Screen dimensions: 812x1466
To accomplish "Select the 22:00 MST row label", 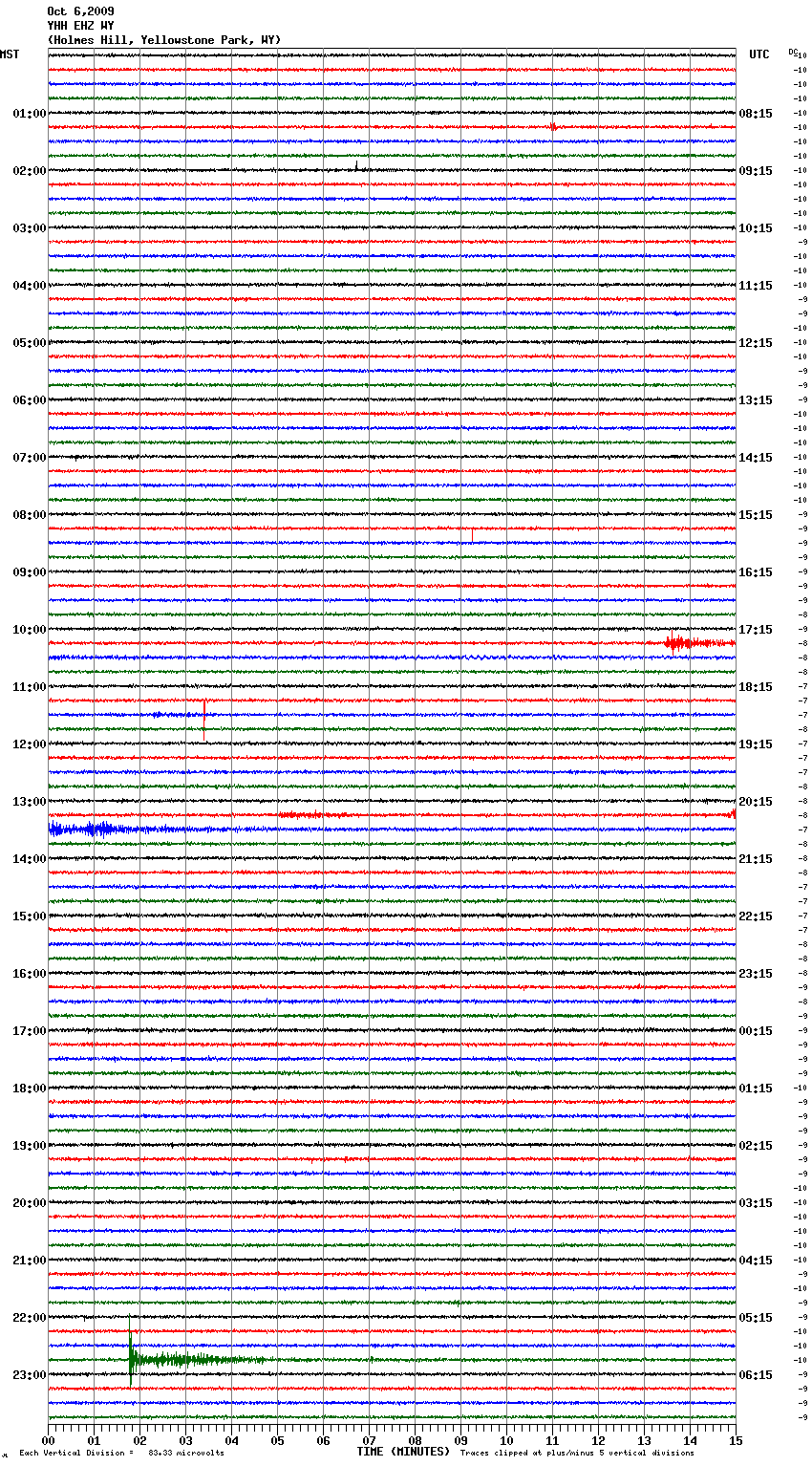I will (30, 1318).
